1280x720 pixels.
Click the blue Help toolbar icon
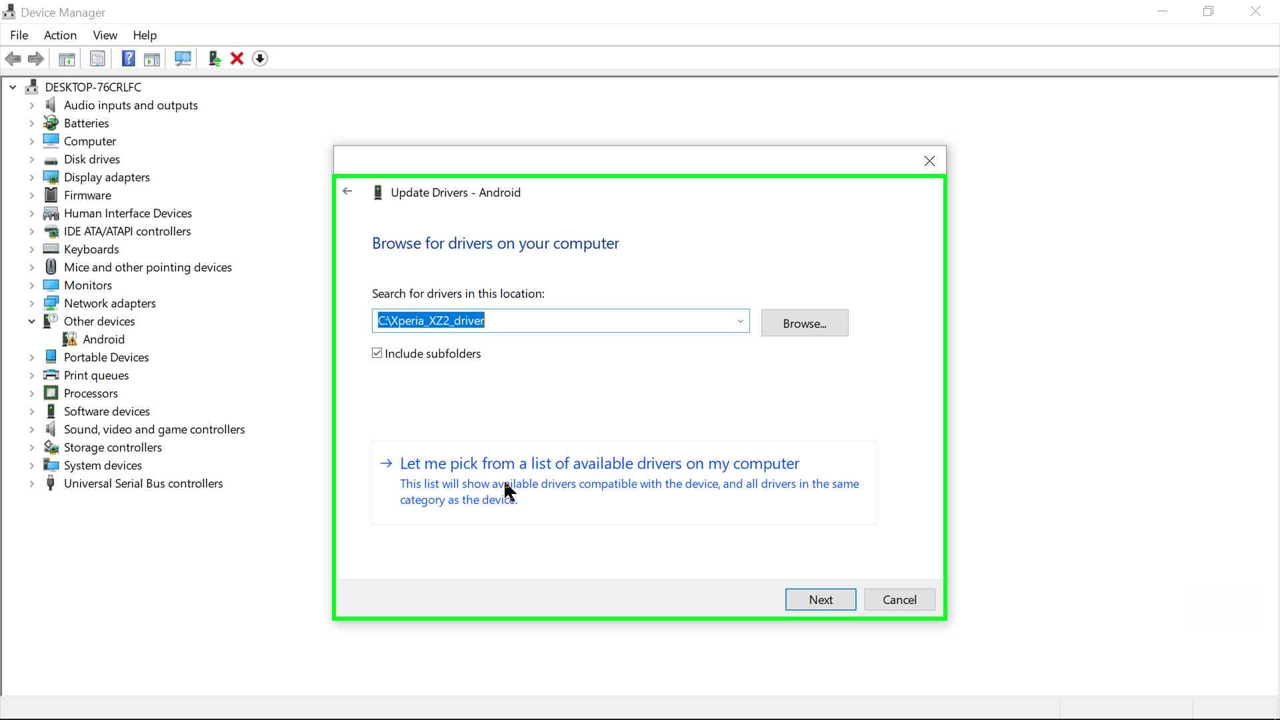point(128,59)
